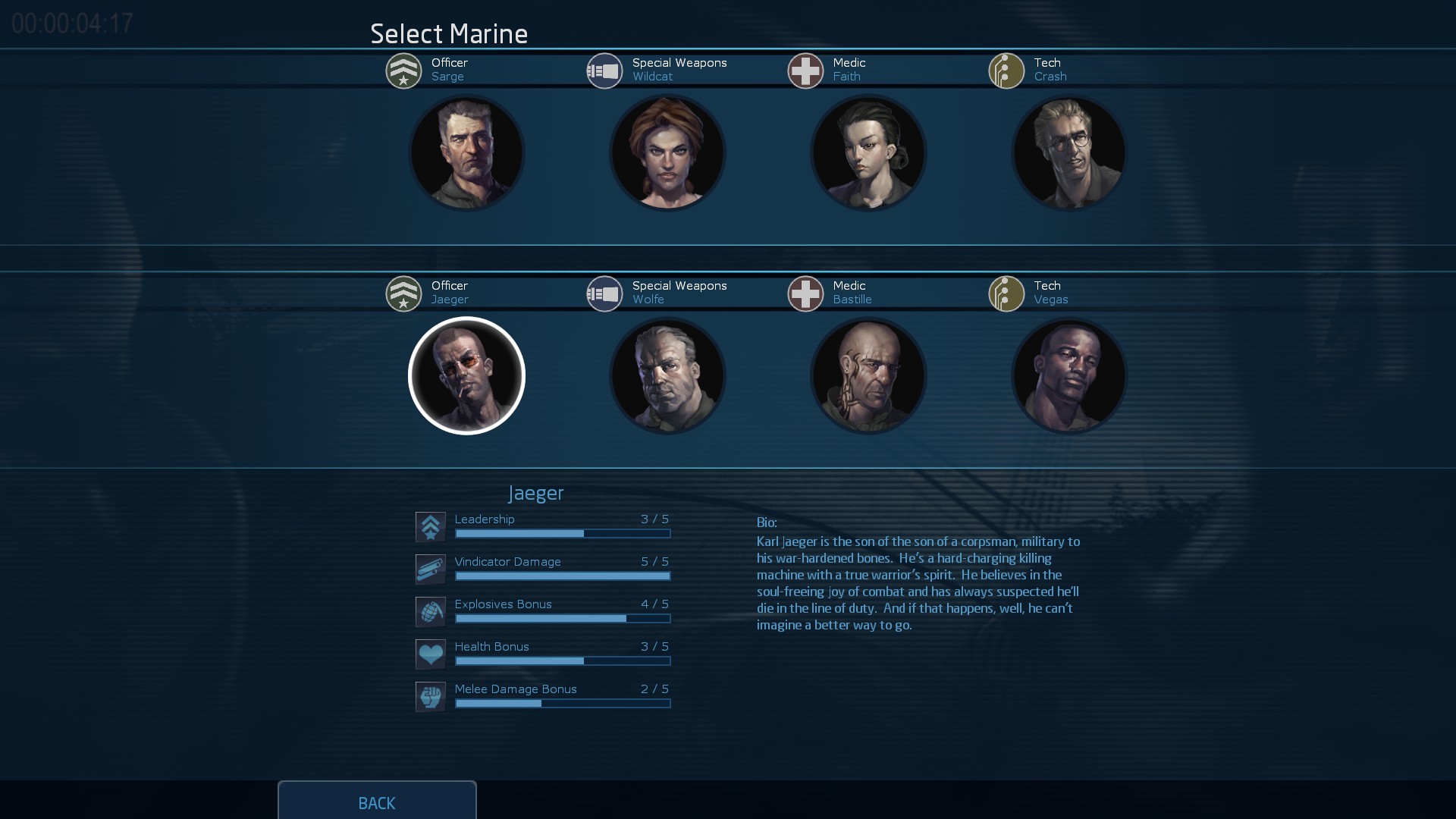1456x819 pixels.
Task: Click the Medic cross icon beside Faith
Action: 805,71
